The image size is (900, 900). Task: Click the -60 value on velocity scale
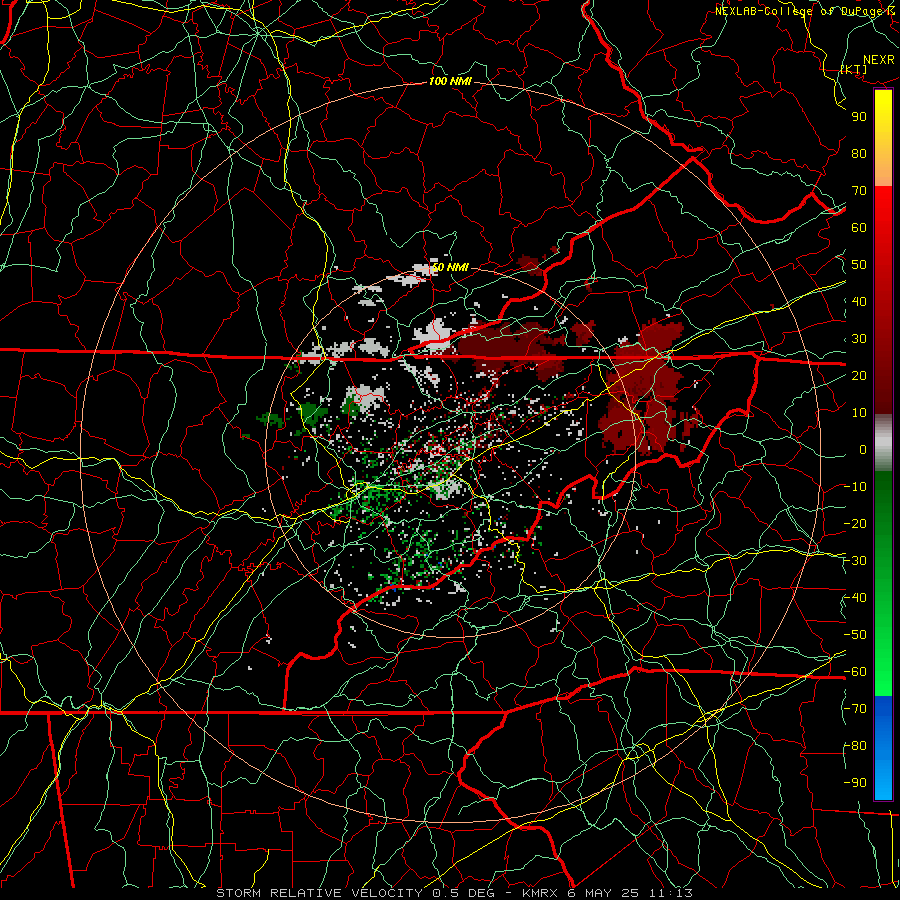855,672
